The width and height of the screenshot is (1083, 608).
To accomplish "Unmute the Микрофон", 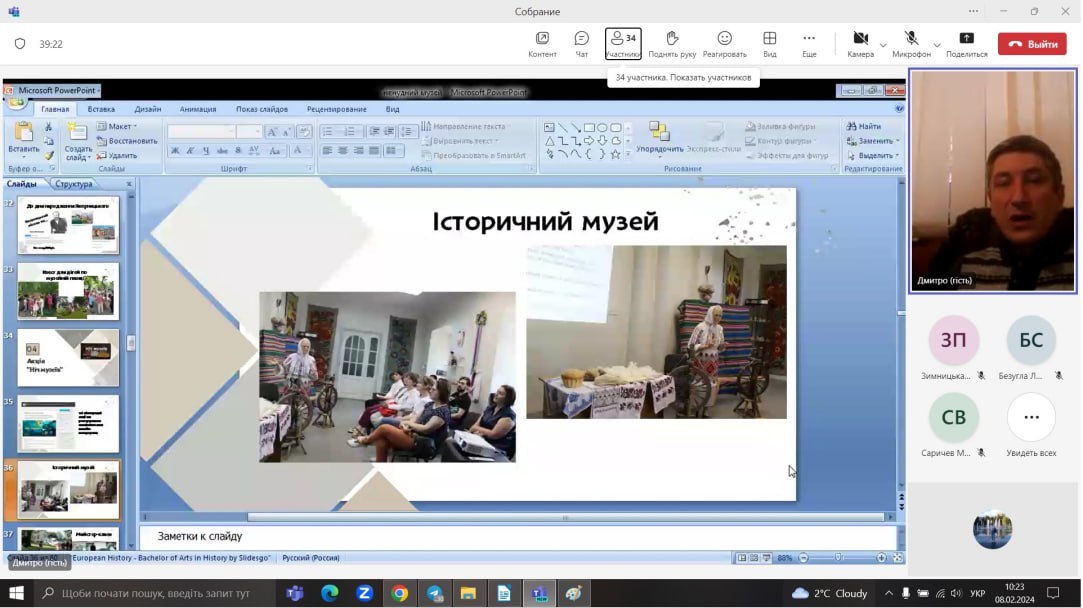I will pos(911,43).
